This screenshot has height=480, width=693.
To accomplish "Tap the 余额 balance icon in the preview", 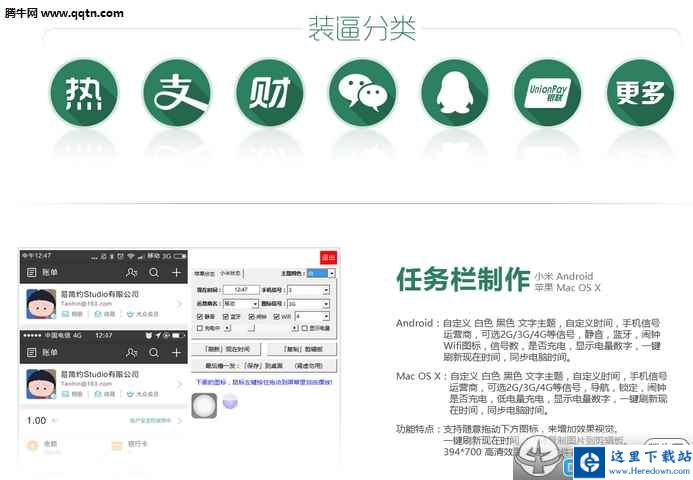I will pyautogui.click(x=32, y=445).
